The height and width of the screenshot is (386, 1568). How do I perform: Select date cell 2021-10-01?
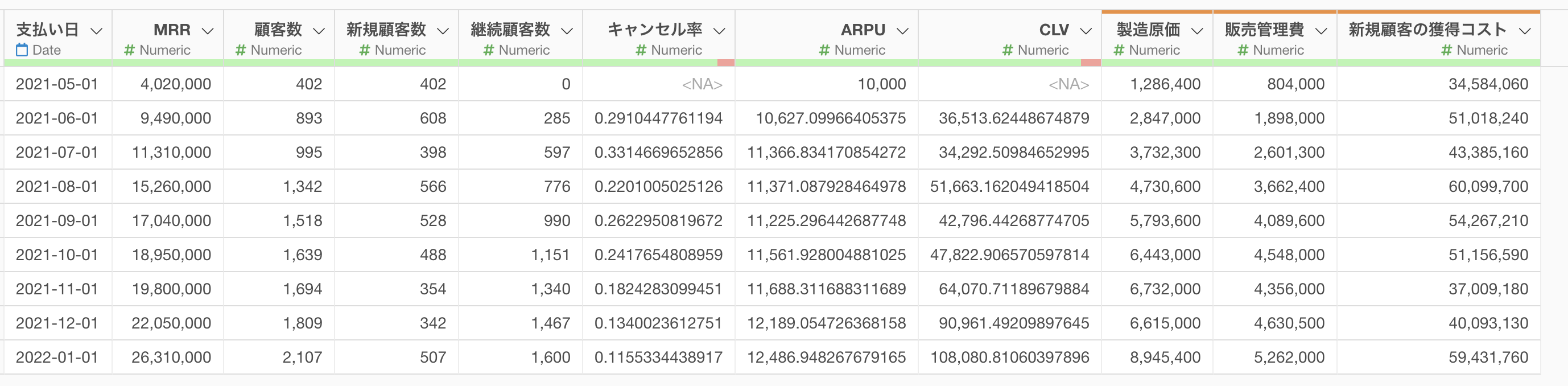tap(57, 254)
